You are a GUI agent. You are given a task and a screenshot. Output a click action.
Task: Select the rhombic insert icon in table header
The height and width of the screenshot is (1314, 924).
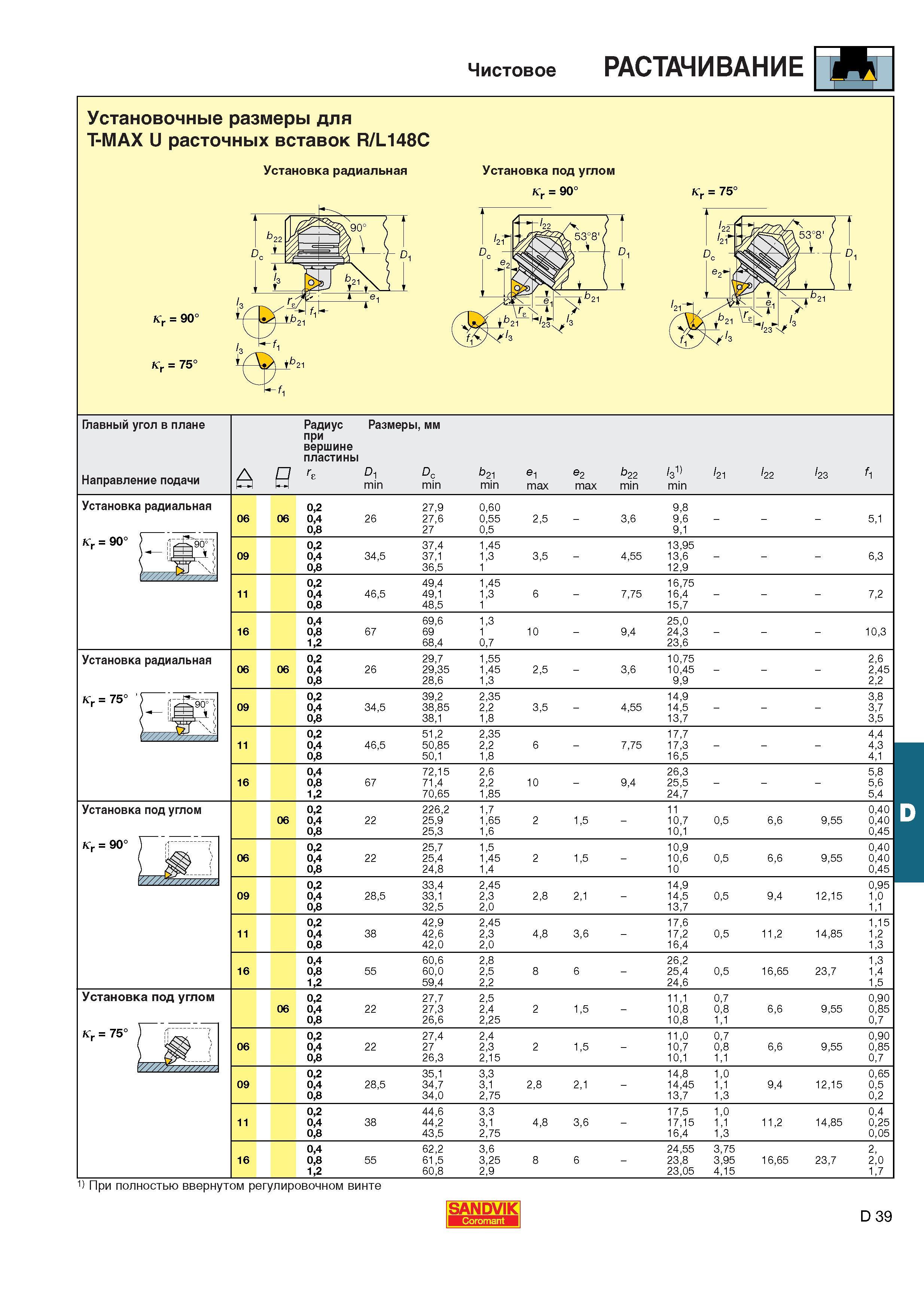tap(283, 478)
